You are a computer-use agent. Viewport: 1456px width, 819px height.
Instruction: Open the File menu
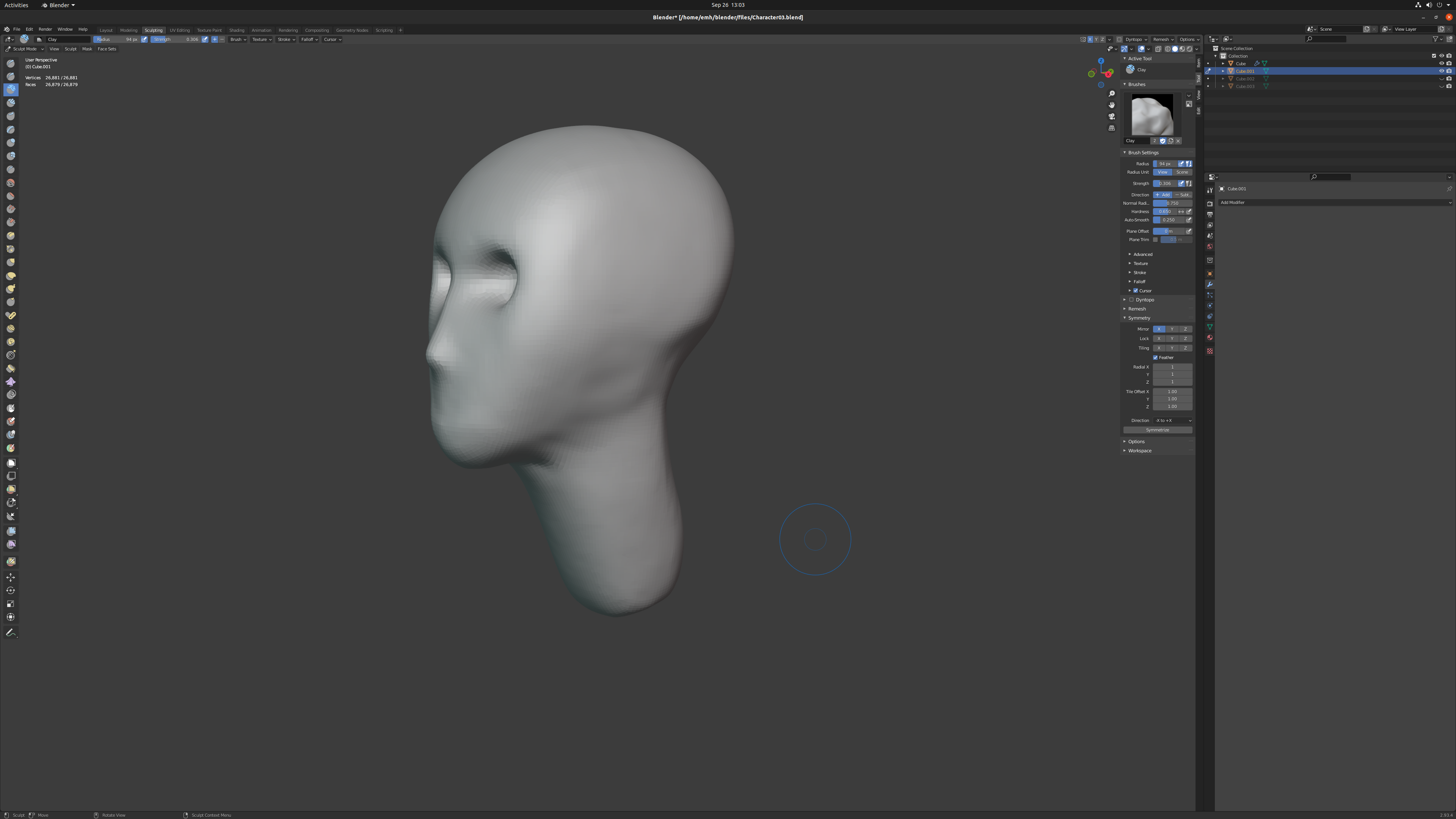pyautogui.click(x=17, y=30)
